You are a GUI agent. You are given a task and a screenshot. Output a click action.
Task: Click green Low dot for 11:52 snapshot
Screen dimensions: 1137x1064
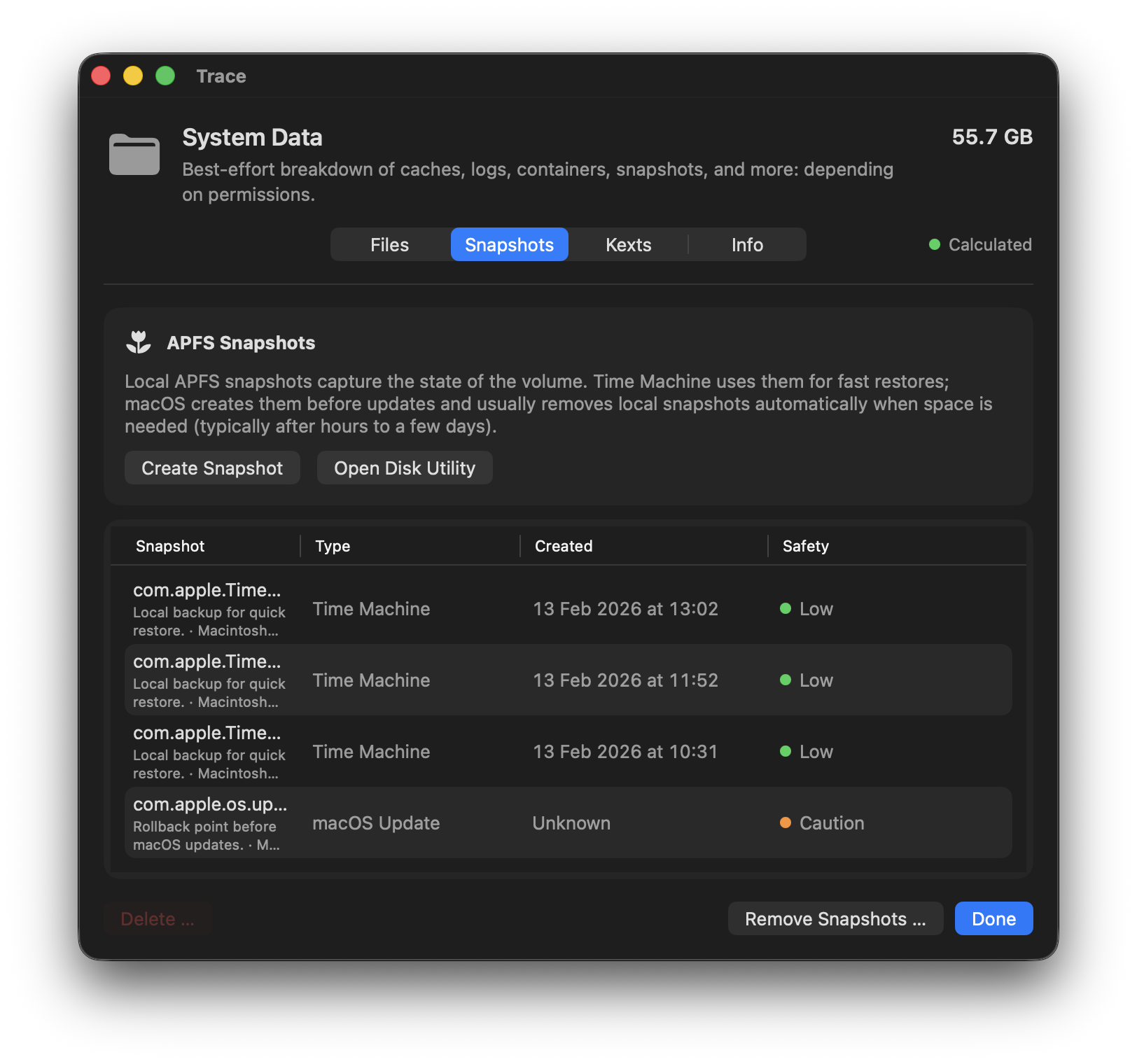[786, 680]
